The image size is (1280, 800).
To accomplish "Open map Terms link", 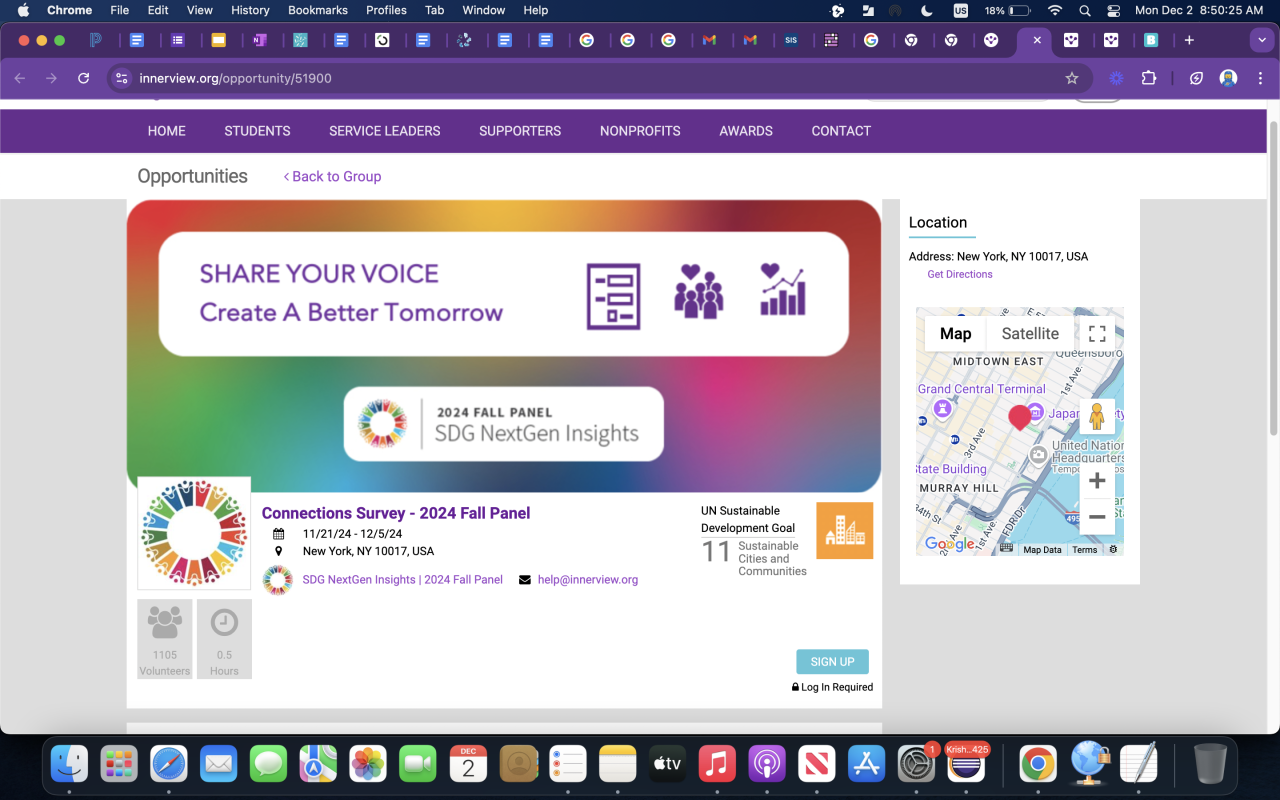I will click(x=1085, y=550).
